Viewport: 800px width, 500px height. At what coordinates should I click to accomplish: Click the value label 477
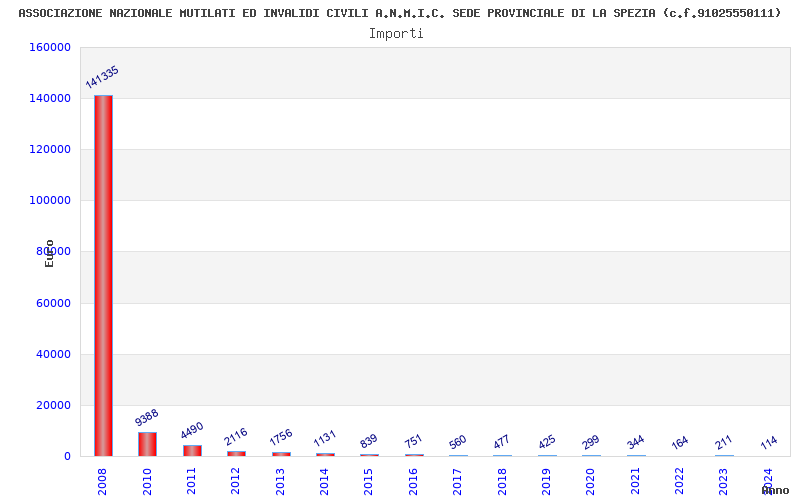pos(502,442)
